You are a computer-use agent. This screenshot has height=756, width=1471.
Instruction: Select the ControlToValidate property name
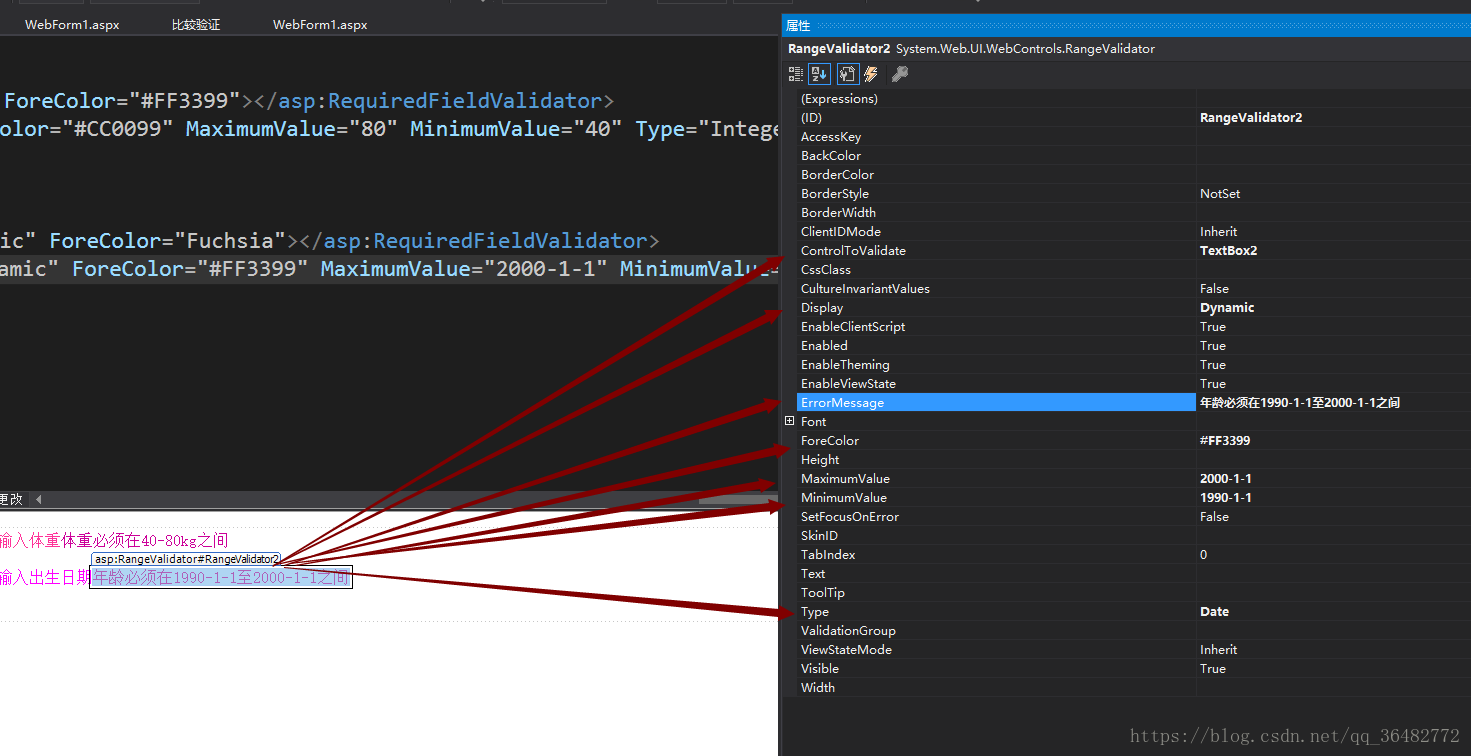(x=853, y=251)
